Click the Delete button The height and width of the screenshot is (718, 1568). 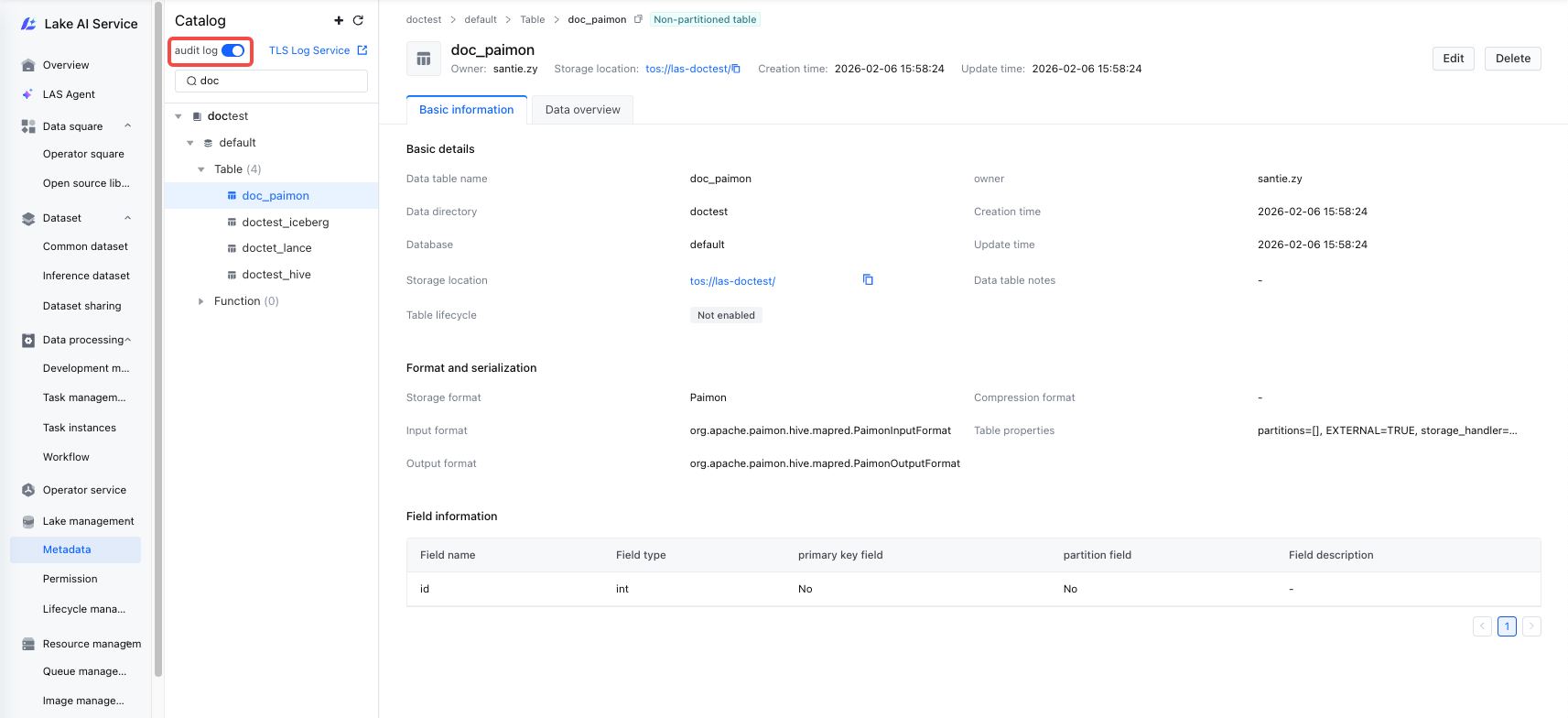point(1513,59)
